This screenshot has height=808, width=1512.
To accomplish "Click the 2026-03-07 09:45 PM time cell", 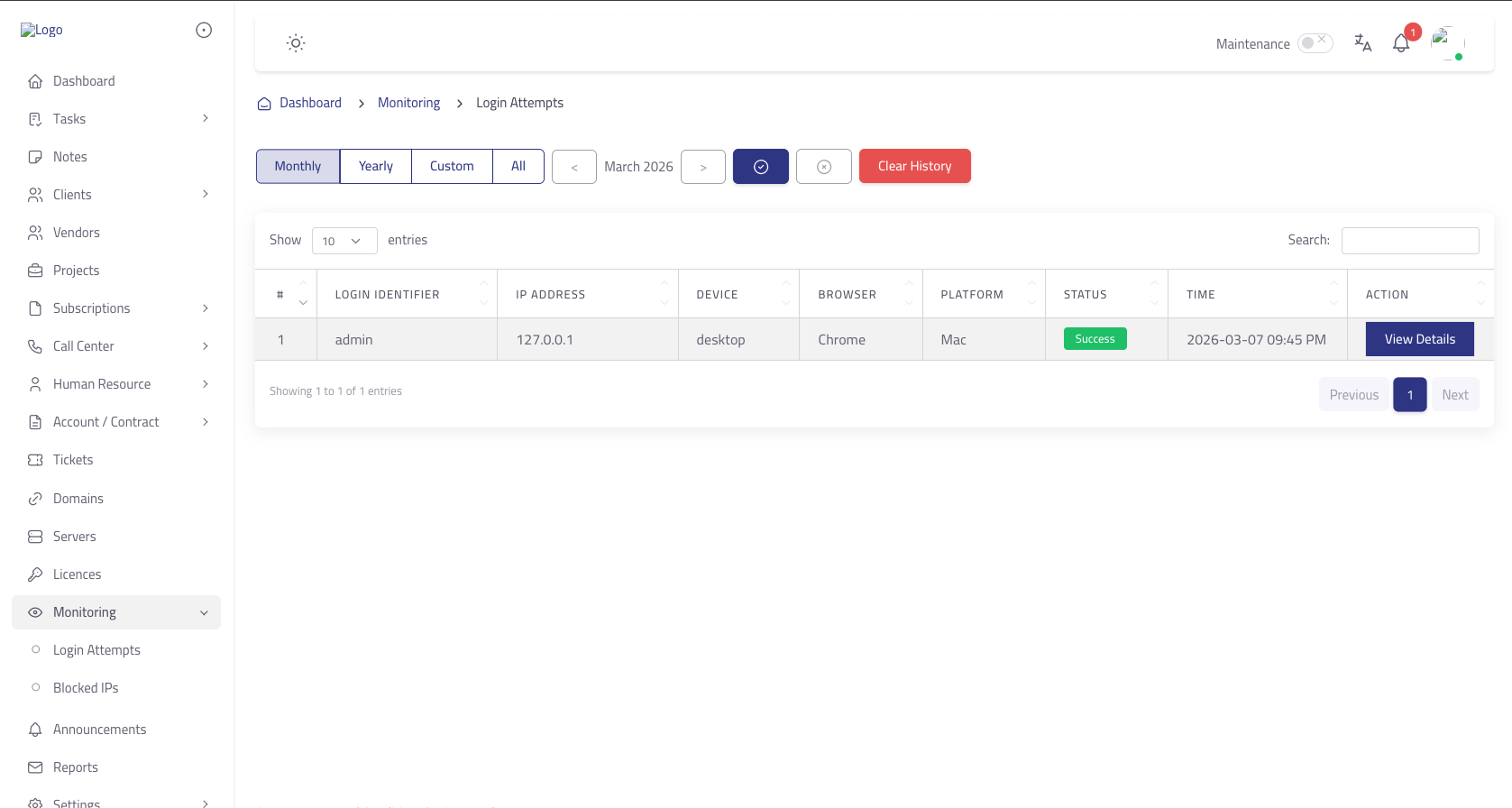I will pos(1256,340).
